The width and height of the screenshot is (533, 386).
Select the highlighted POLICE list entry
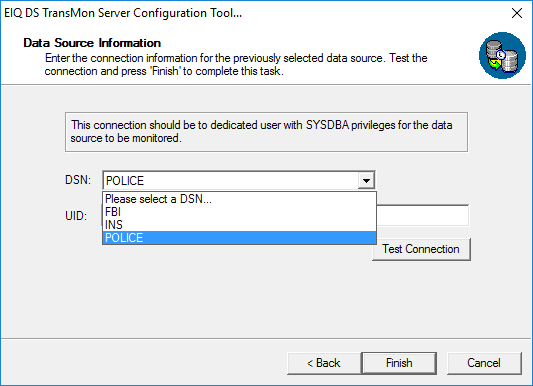coord(239,238)
